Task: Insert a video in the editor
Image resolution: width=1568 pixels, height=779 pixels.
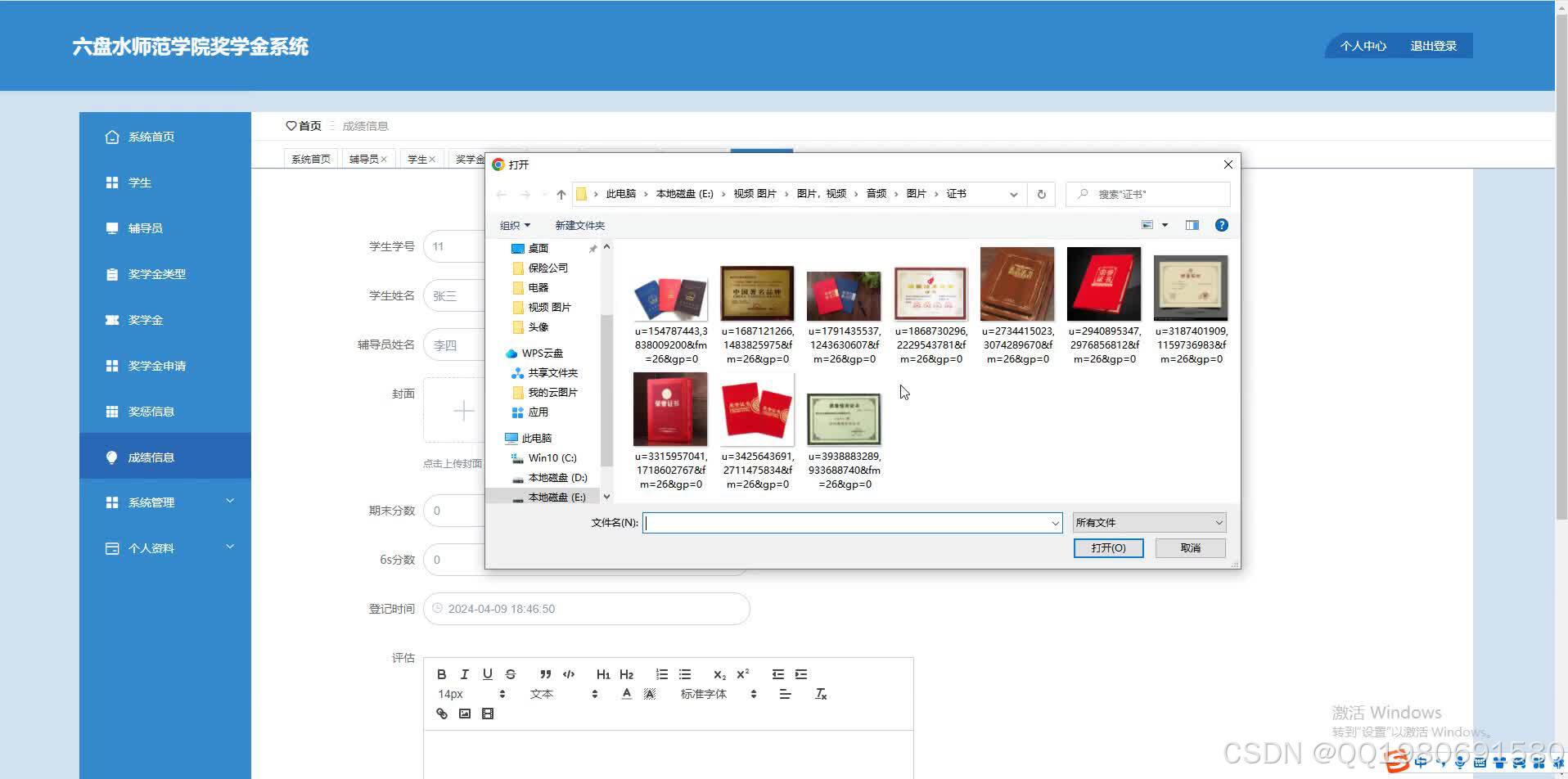Action: coord(488,714)
